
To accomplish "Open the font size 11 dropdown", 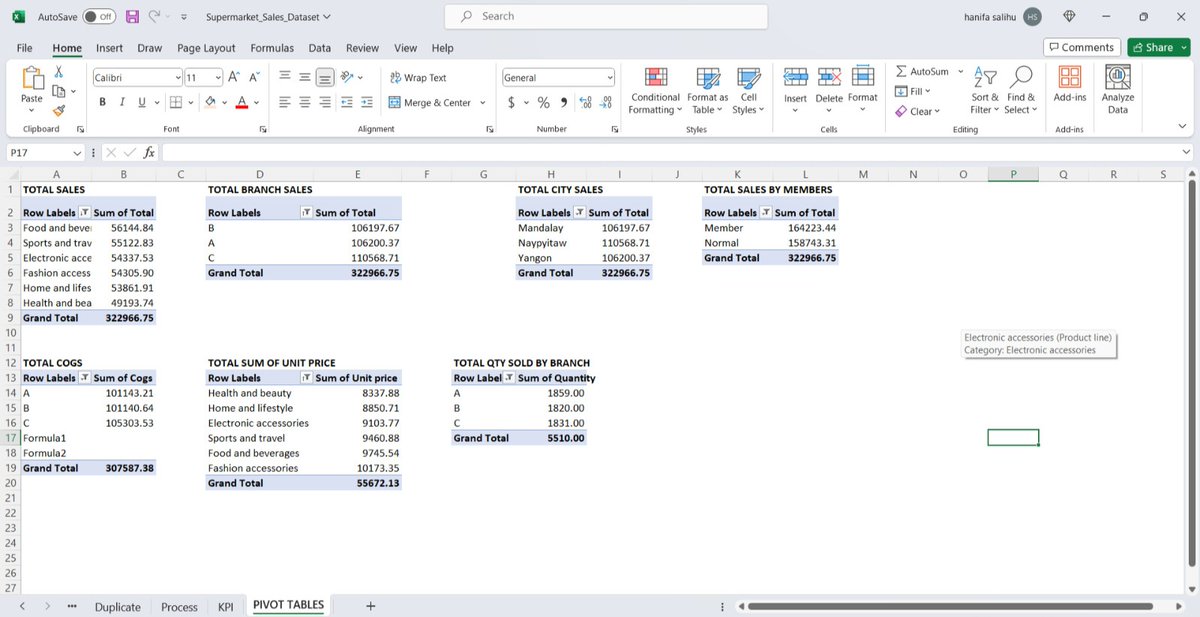I will tap(217, 77).
